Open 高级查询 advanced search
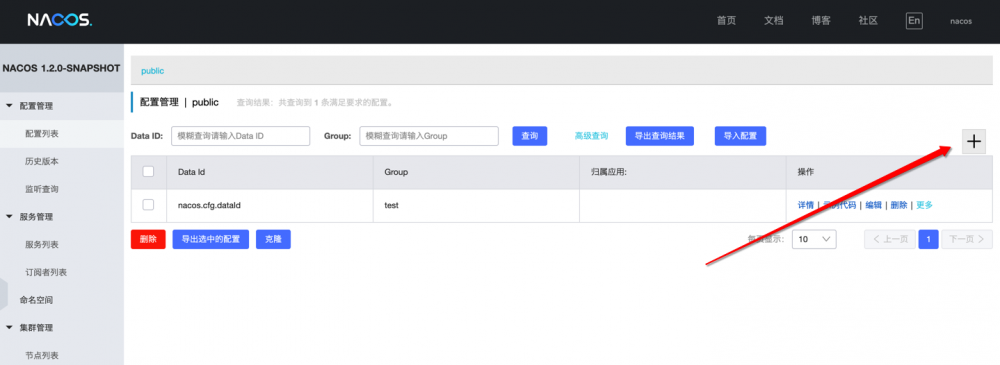Viewport: 1000px width, 365px height. [591, 136]
